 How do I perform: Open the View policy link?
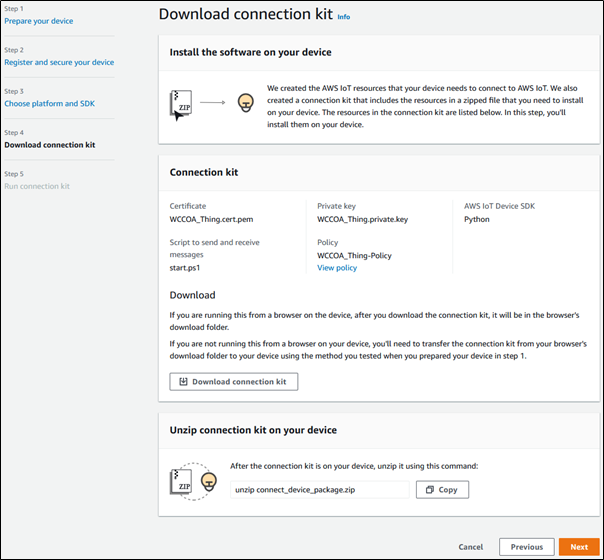[339, 268]
